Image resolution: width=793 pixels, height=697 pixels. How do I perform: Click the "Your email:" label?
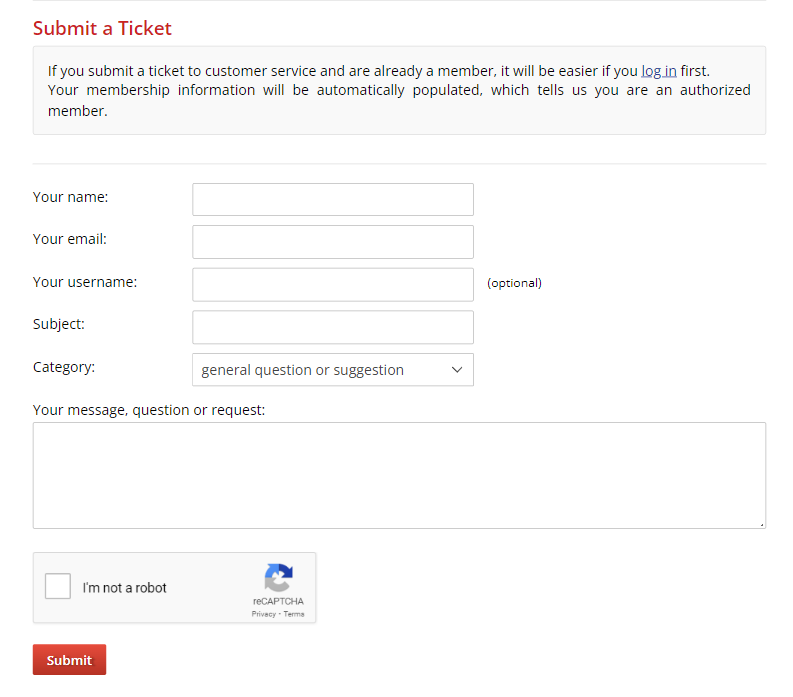pos(70,240)
